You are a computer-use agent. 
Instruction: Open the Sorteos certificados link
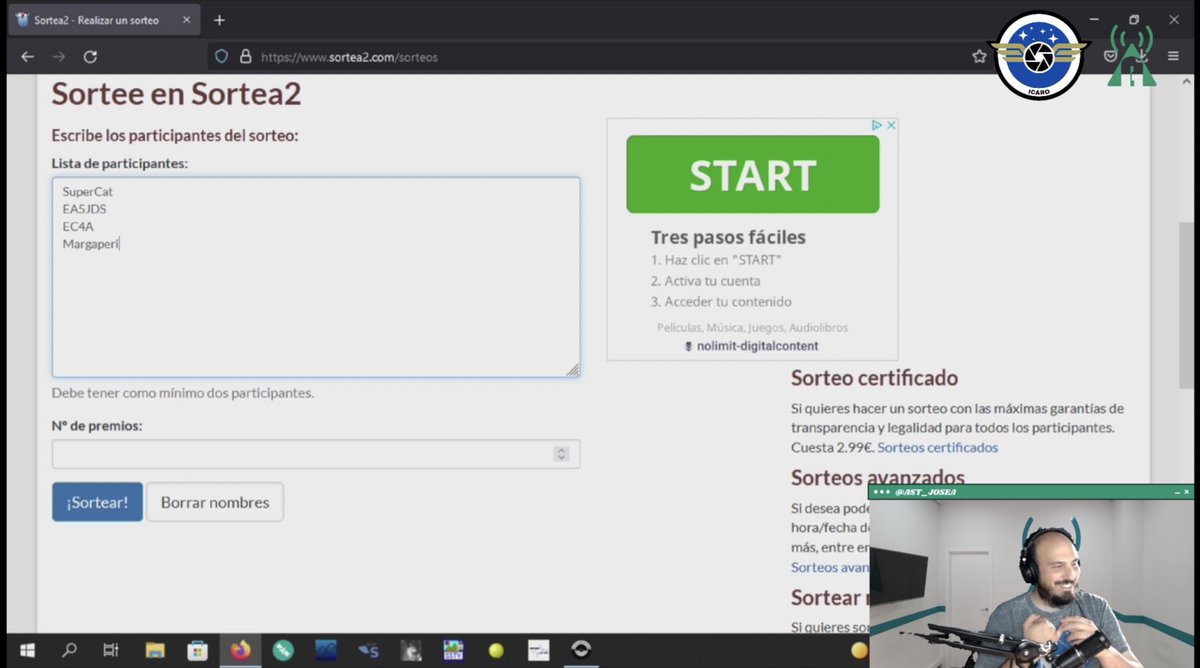click(x=937, y=447)
